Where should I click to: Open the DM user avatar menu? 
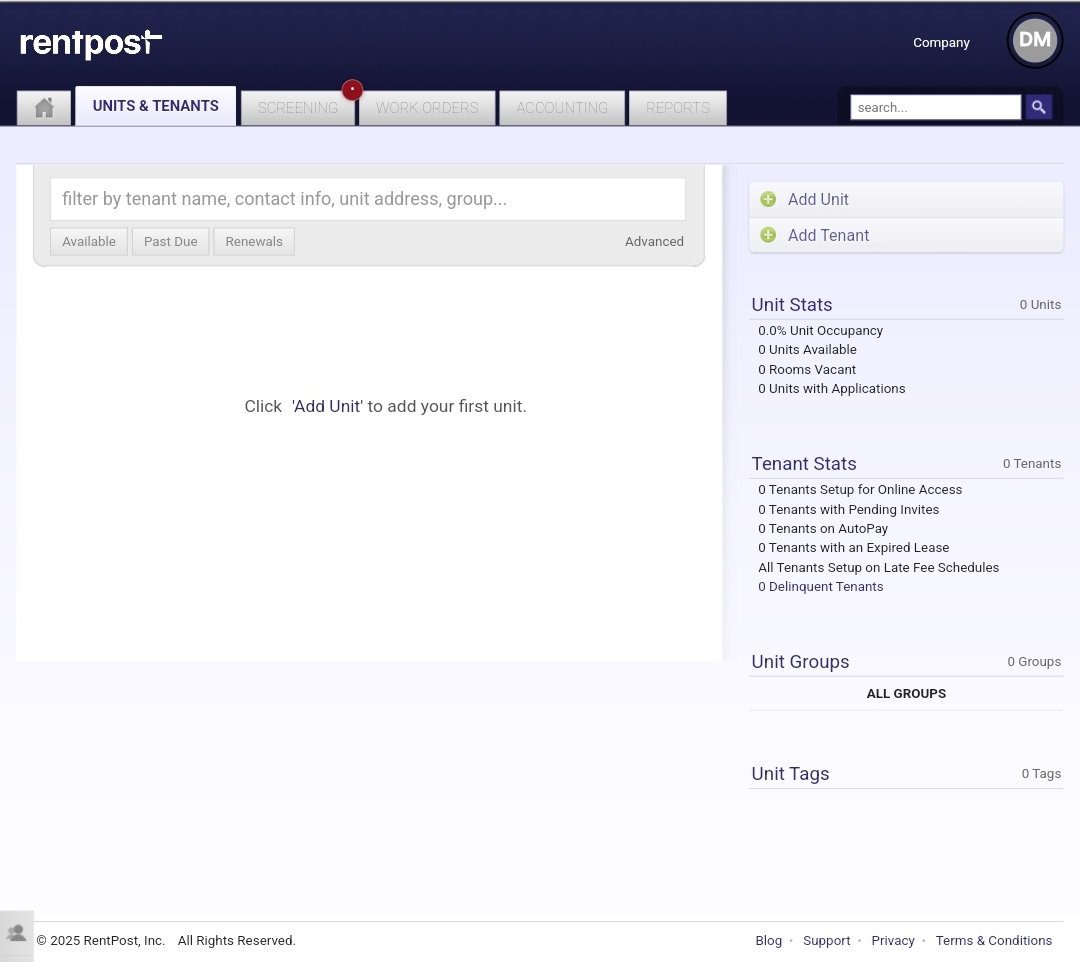(1035, 41)
